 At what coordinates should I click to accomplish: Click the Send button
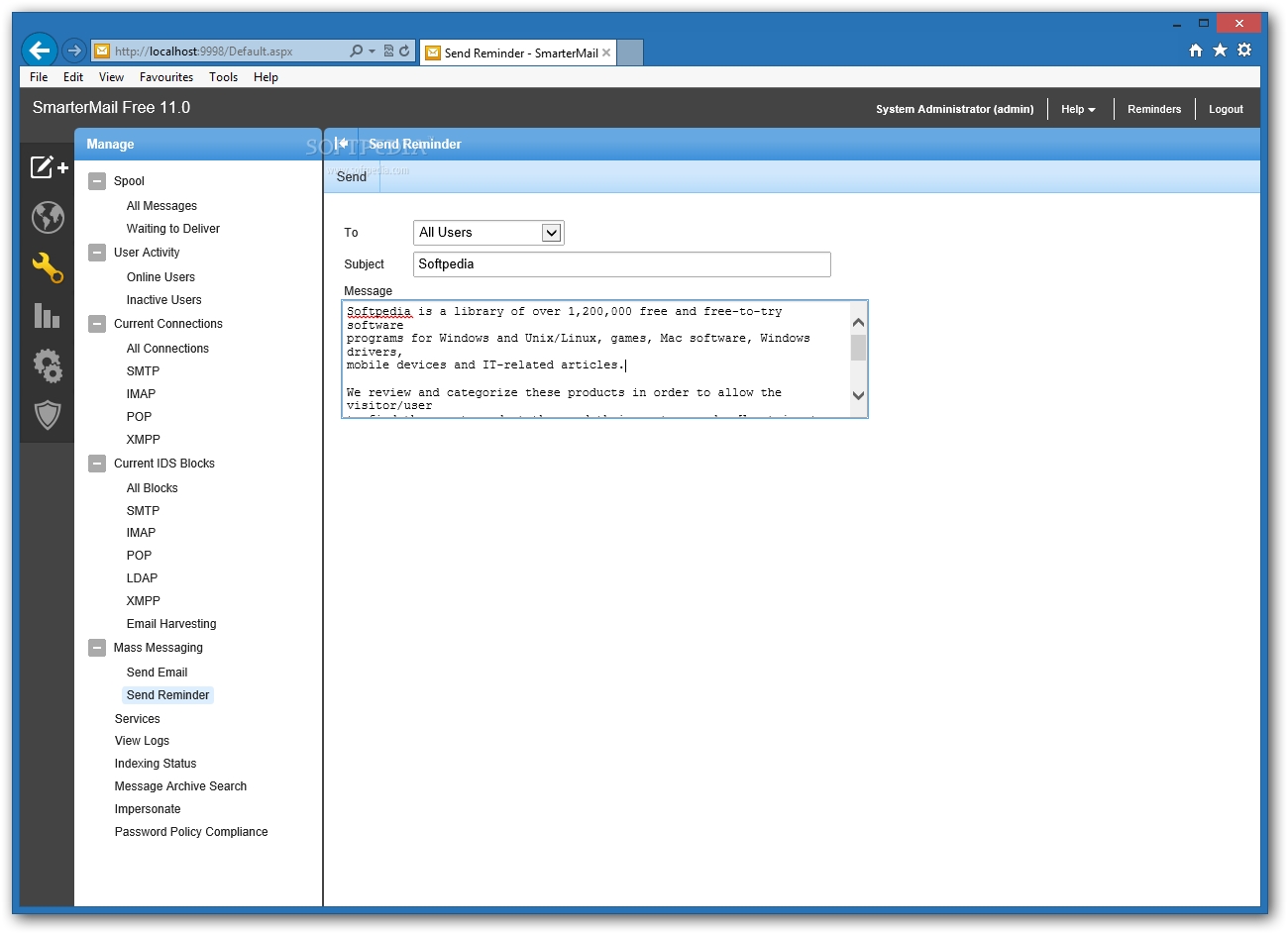pos(352,176)
